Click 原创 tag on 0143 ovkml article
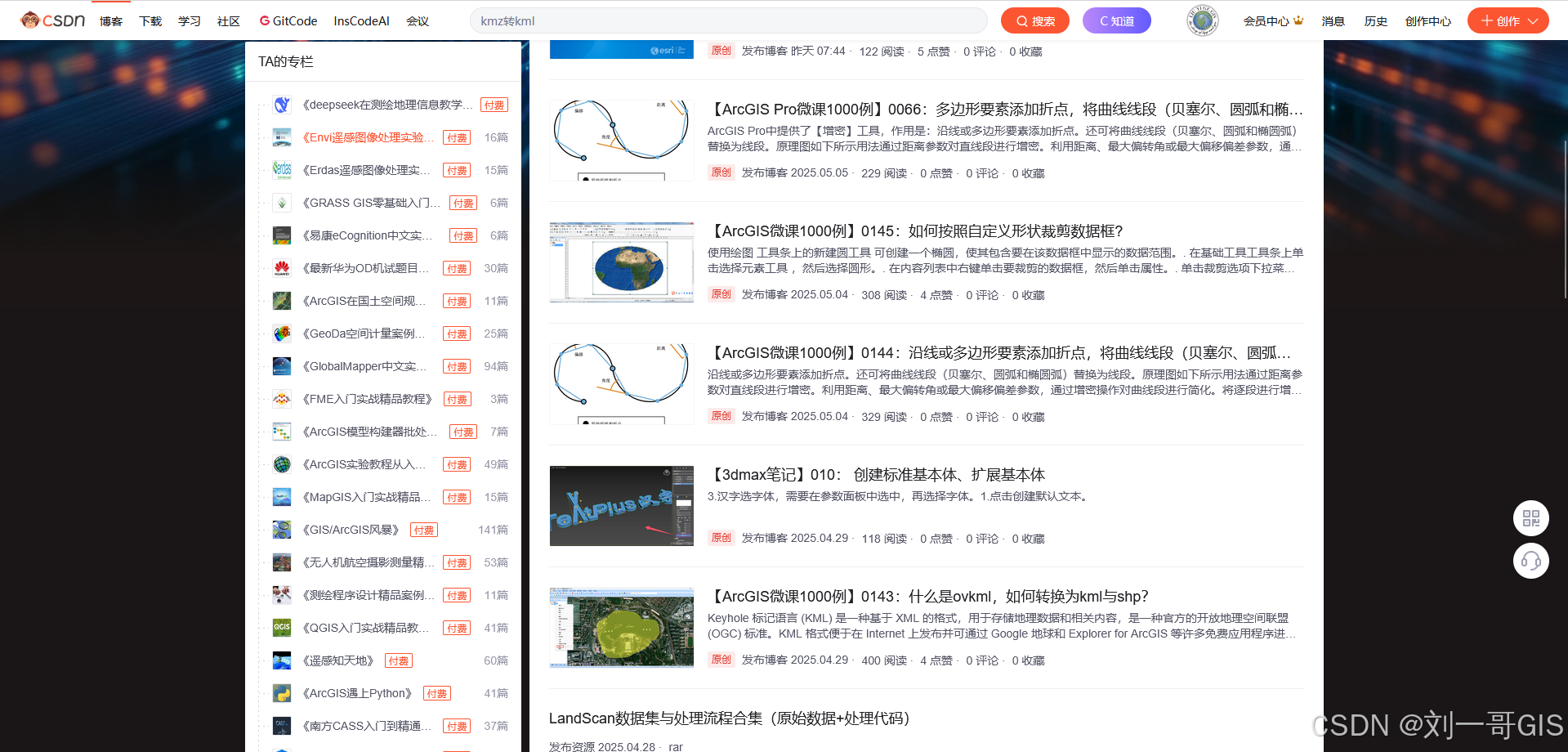Screen dimensions: 1568x752 721,660
